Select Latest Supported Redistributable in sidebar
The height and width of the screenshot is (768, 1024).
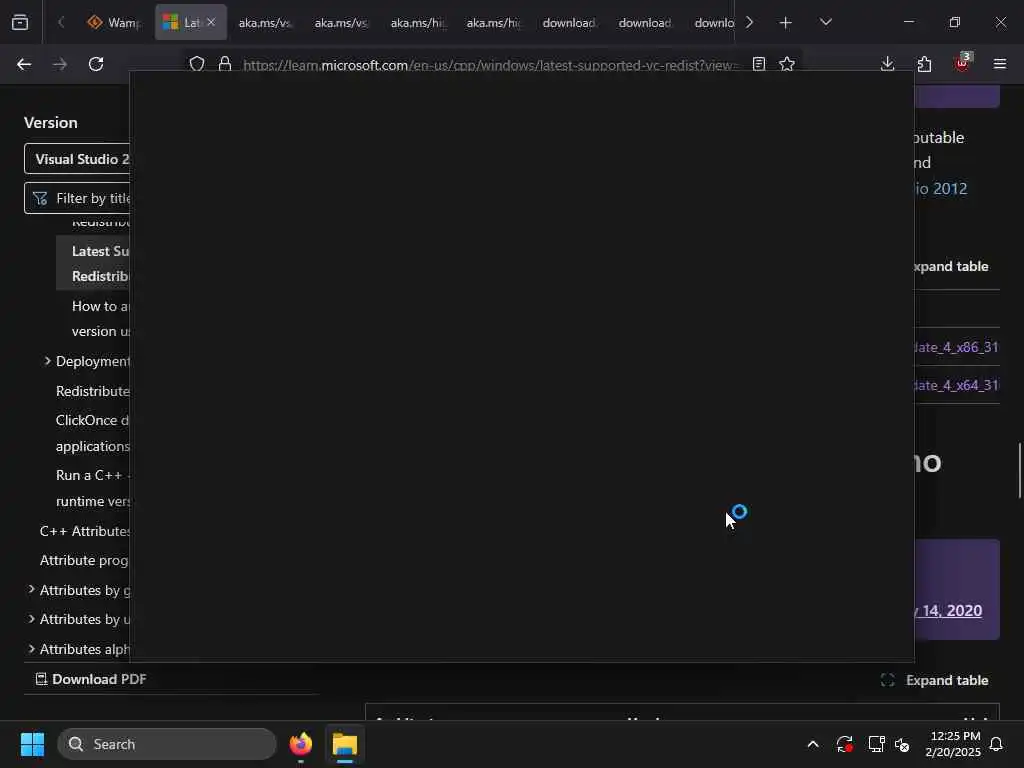coord(93,264)
